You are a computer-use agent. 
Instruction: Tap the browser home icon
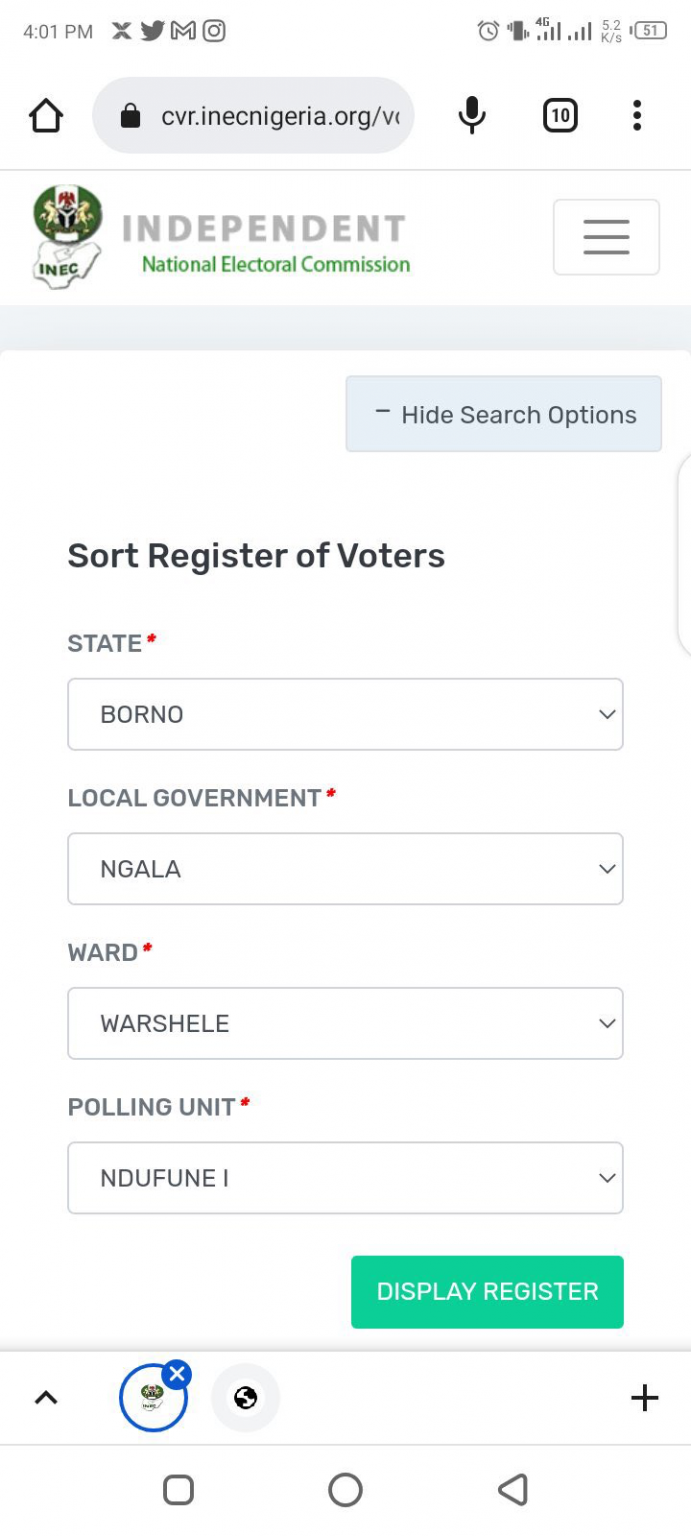point(46,116)
